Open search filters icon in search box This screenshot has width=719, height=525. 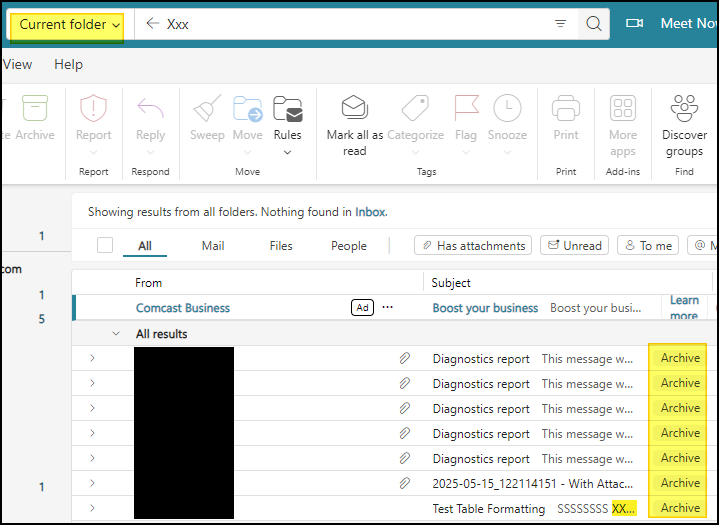pyautogui.click(x=560, y=23)
